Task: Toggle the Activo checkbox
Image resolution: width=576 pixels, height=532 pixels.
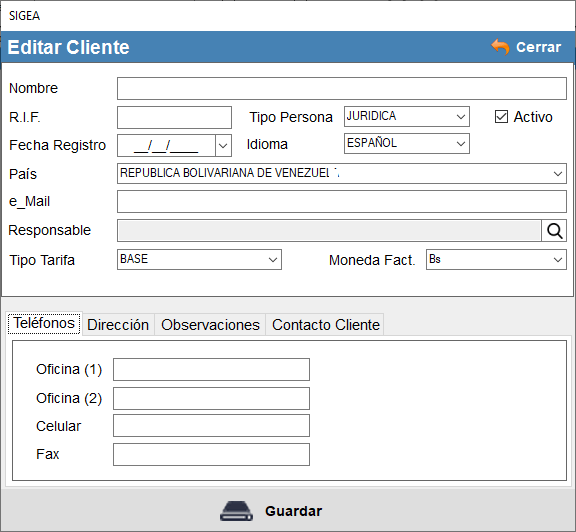Action: point(501,117)
